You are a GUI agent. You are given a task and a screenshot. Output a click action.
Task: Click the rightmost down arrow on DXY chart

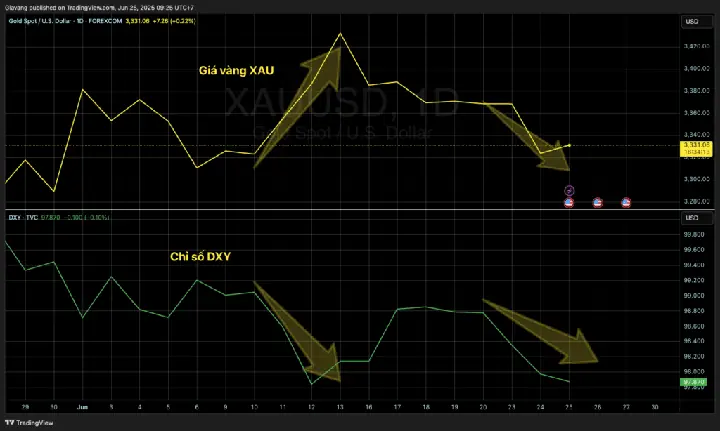click(541, 331)
